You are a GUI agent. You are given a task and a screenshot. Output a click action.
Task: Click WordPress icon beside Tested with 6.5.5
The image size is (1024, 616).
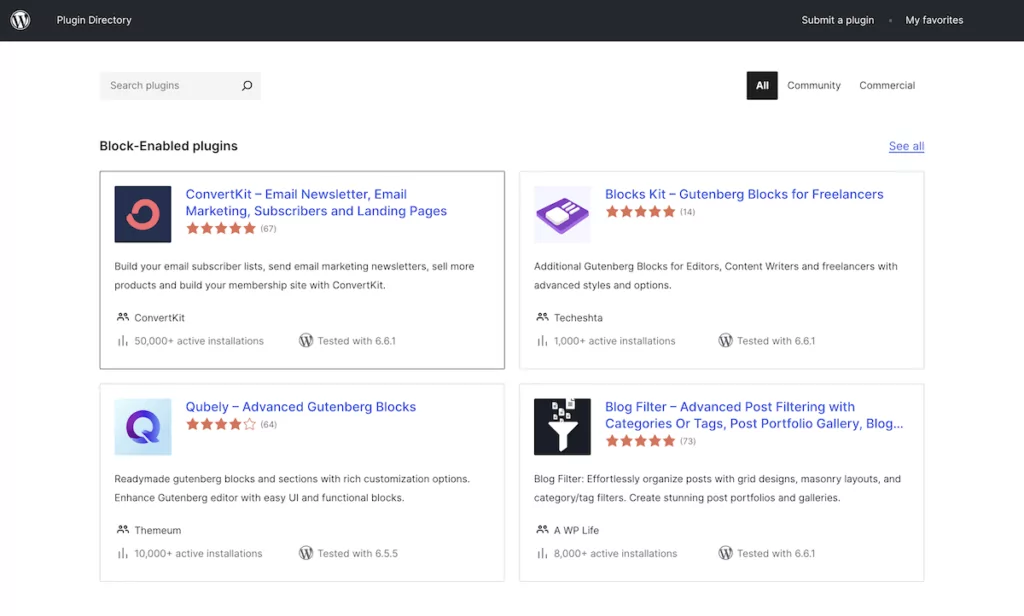point(306,553)
